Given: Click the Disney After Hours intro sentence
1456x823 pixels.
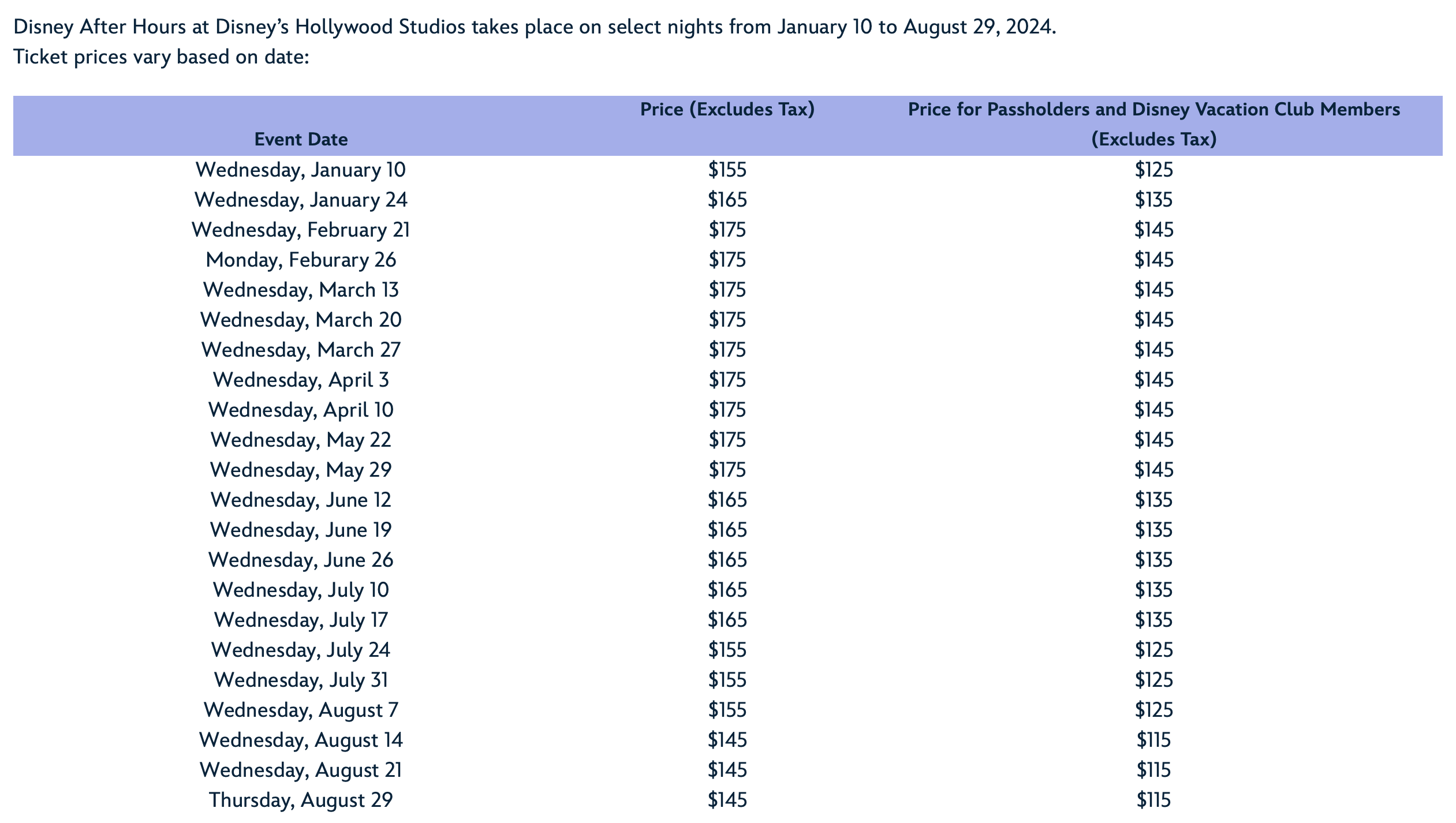Looking at the screenshot, I should 534,27.
